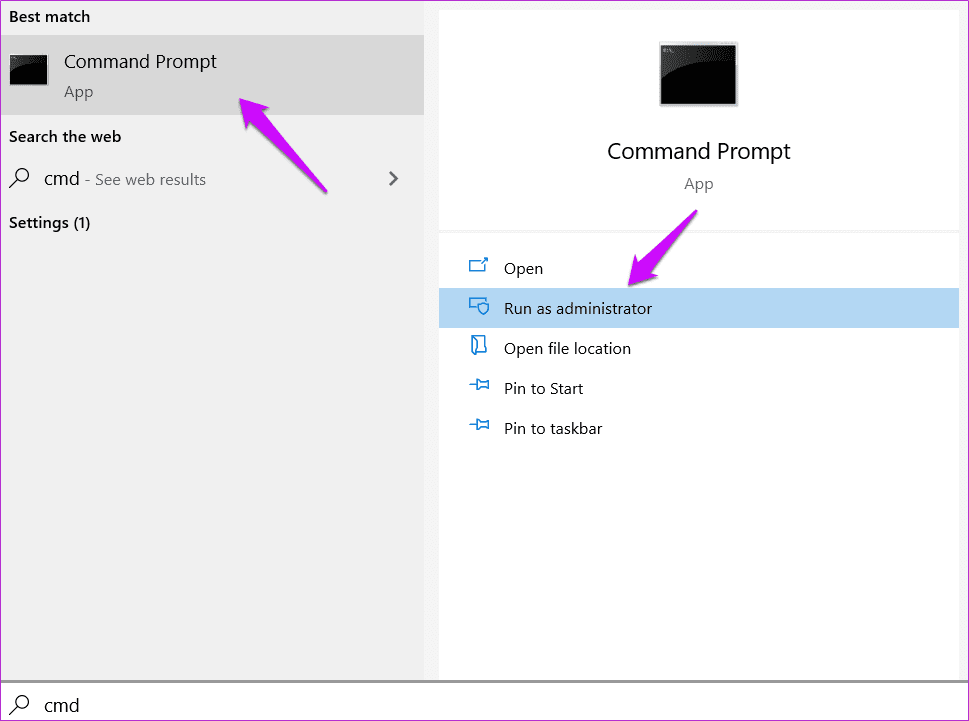Viewport: 969px width, 721px height.
Task: Click the large Command Prompt preview icon
Action: 698,74
